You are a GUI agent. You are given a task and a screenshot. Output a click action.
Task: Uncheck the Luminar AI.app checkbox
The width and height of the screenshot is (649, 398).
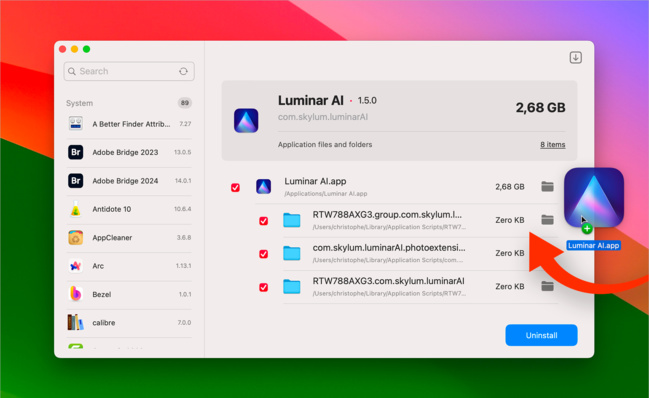click(235, 187)
